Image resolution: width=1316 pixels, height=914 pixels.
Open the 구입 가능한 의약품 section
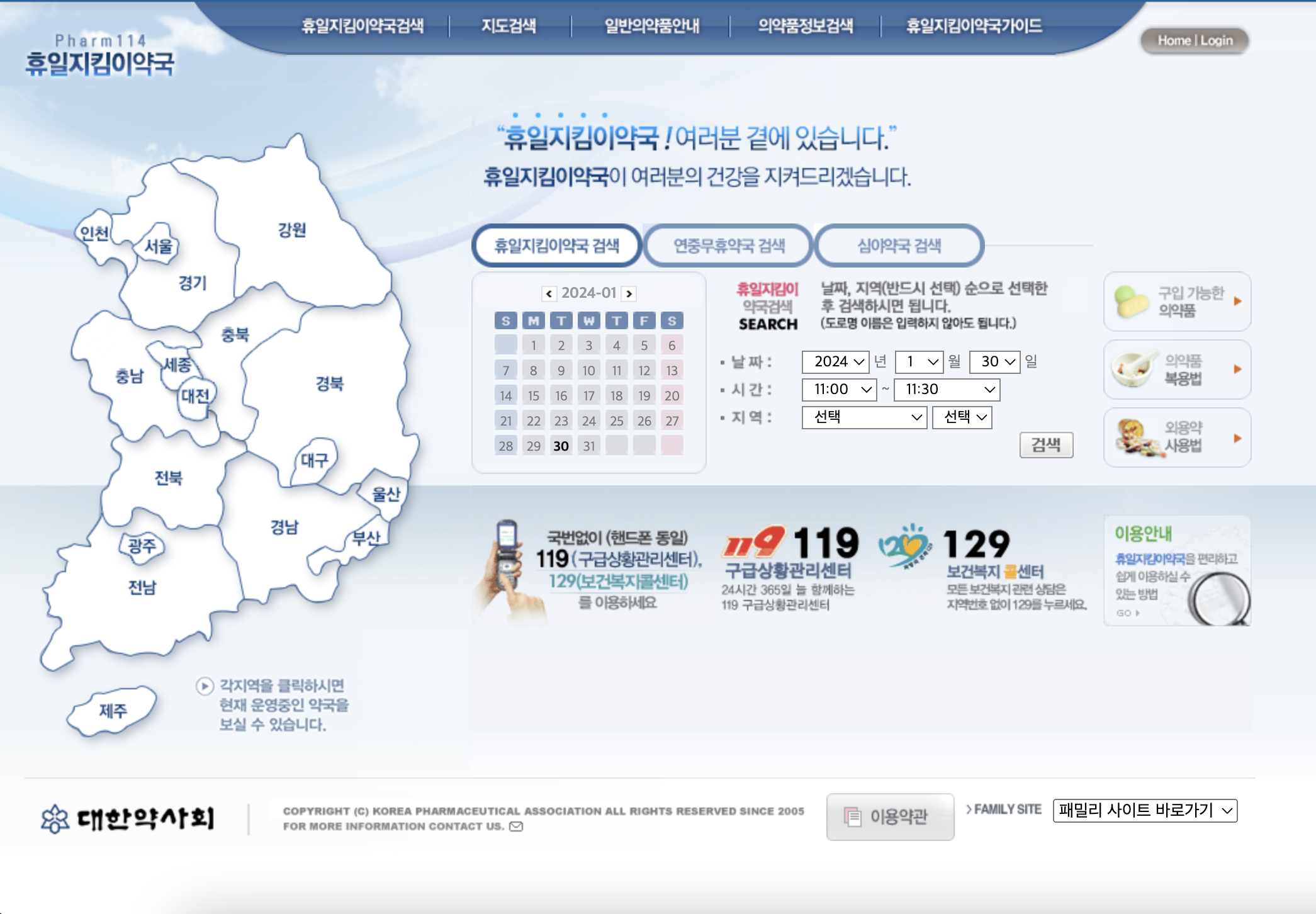pyautogui.click(x=1176, y=302)
